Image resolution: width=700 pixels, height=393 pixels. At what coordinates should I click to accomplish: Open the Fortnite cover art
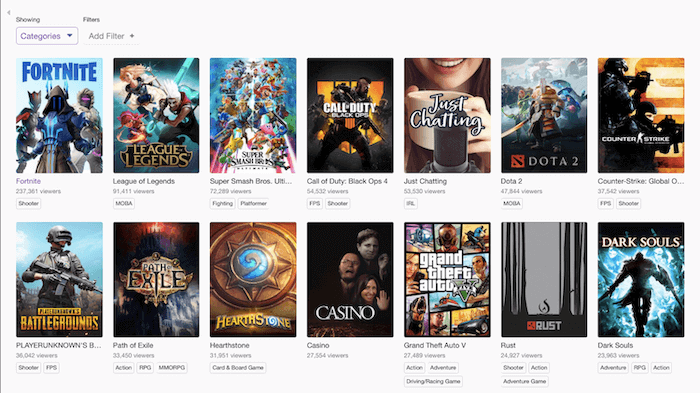coord(59,115)
